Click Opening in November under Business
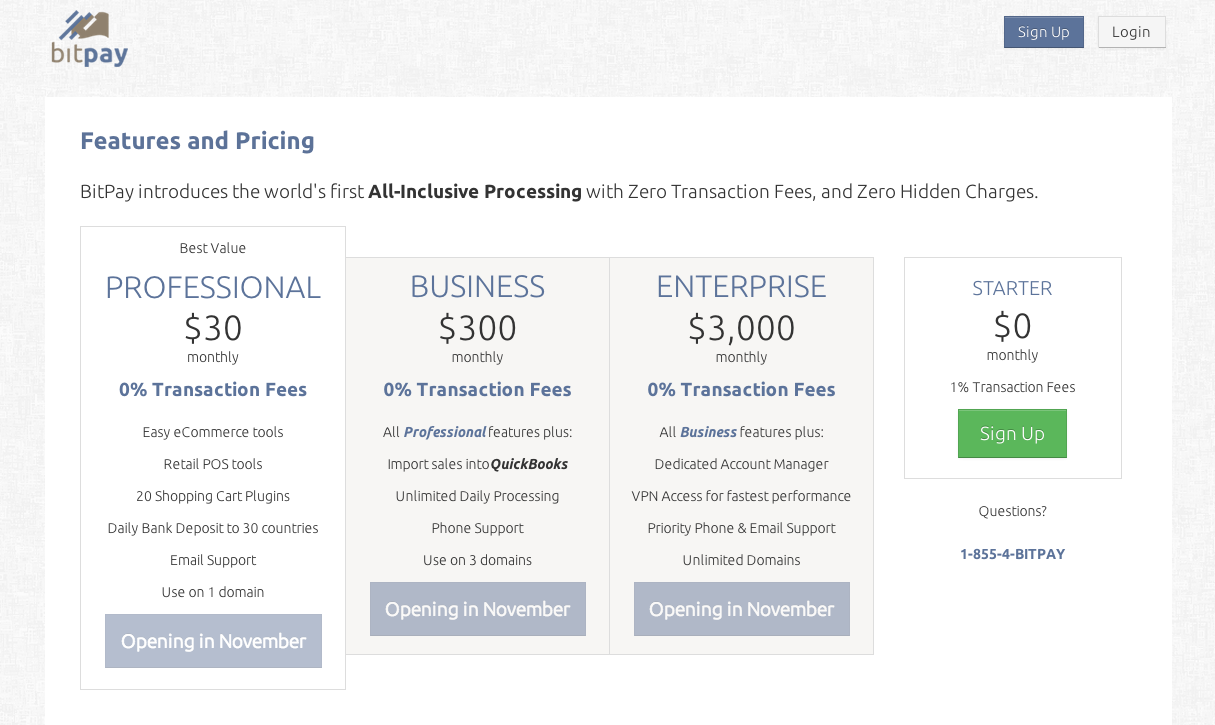 pos(477,608)
